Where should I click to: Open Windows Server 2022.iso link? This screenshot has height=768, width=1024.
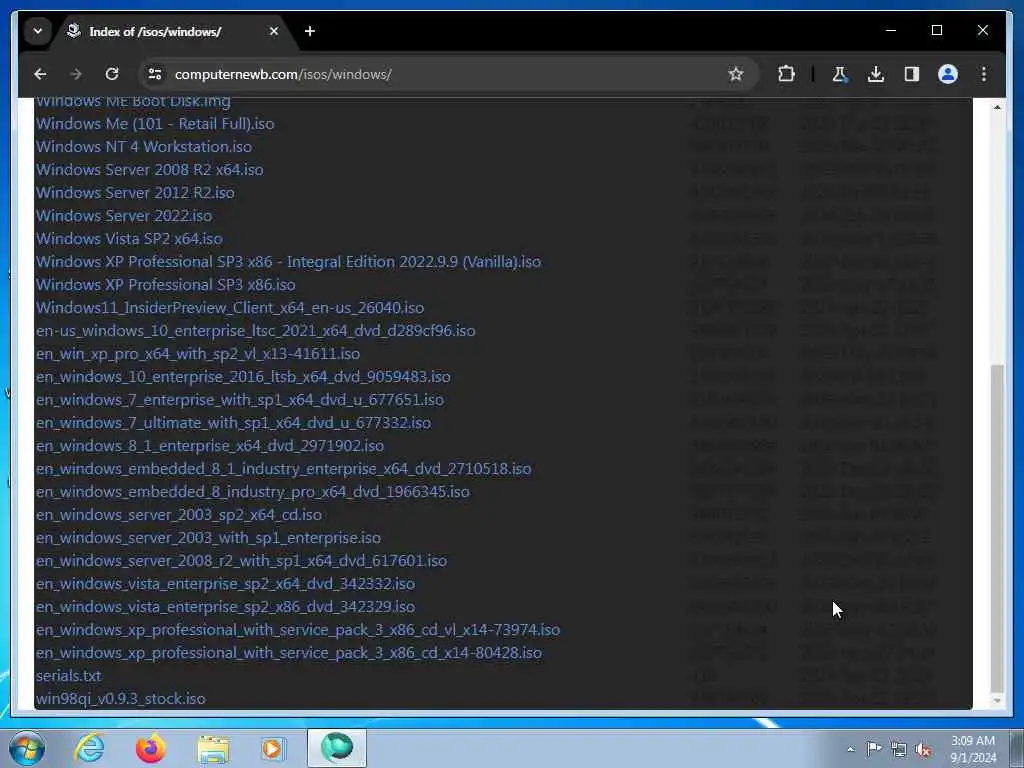124,216
